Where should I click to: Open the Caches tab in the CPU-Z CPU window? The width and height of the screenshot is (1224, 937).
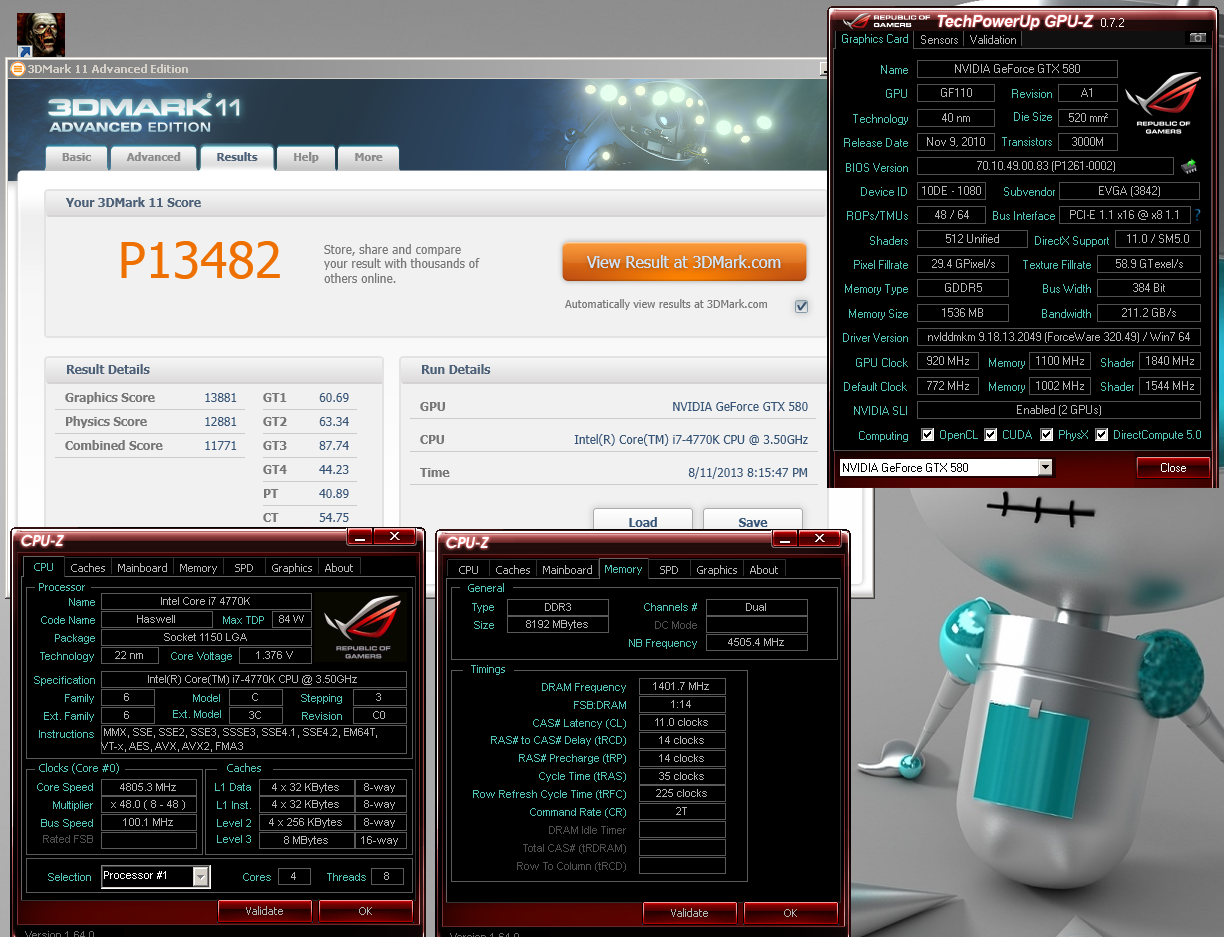pyautogui.click(x=88, y=568)
